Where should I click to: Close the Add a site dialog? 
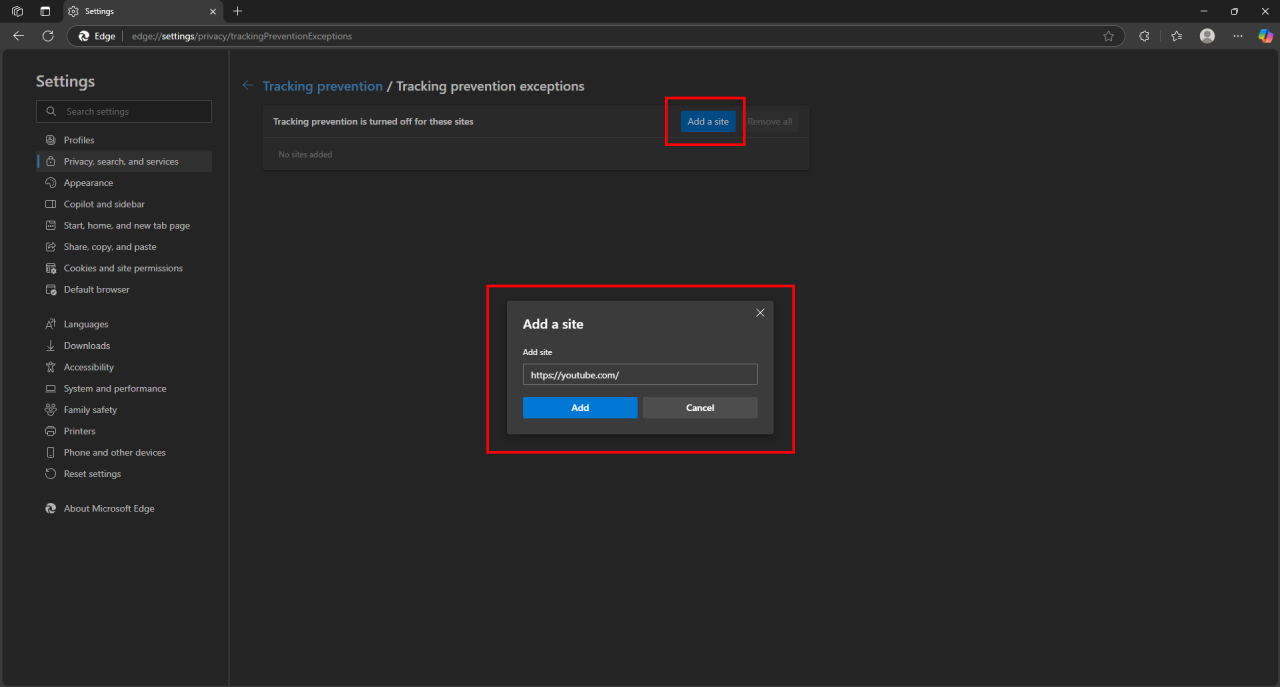[x=760, y=313]
